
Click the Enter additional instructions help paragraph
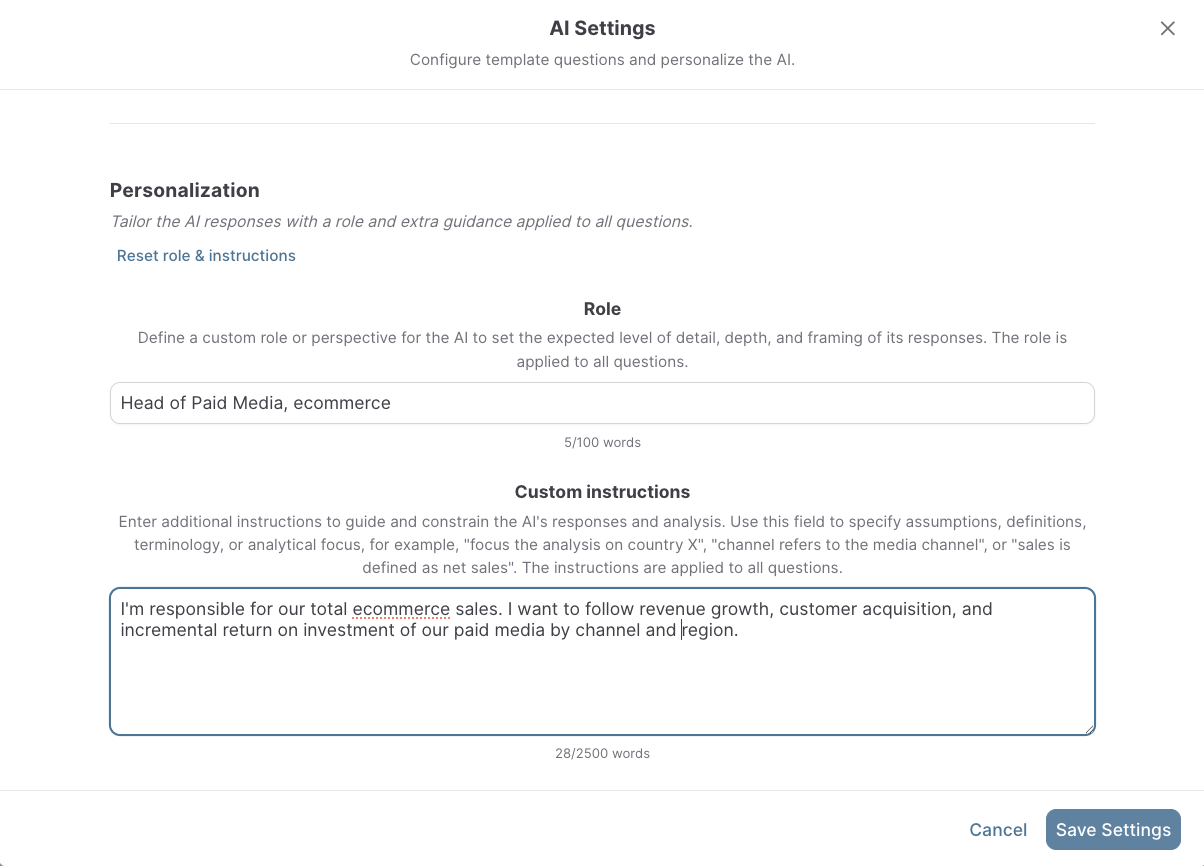(x=602, y=545)
